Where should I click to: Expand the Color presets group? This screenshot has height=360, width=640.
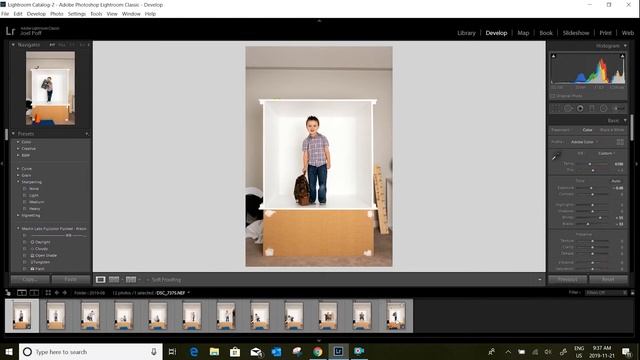18,142
